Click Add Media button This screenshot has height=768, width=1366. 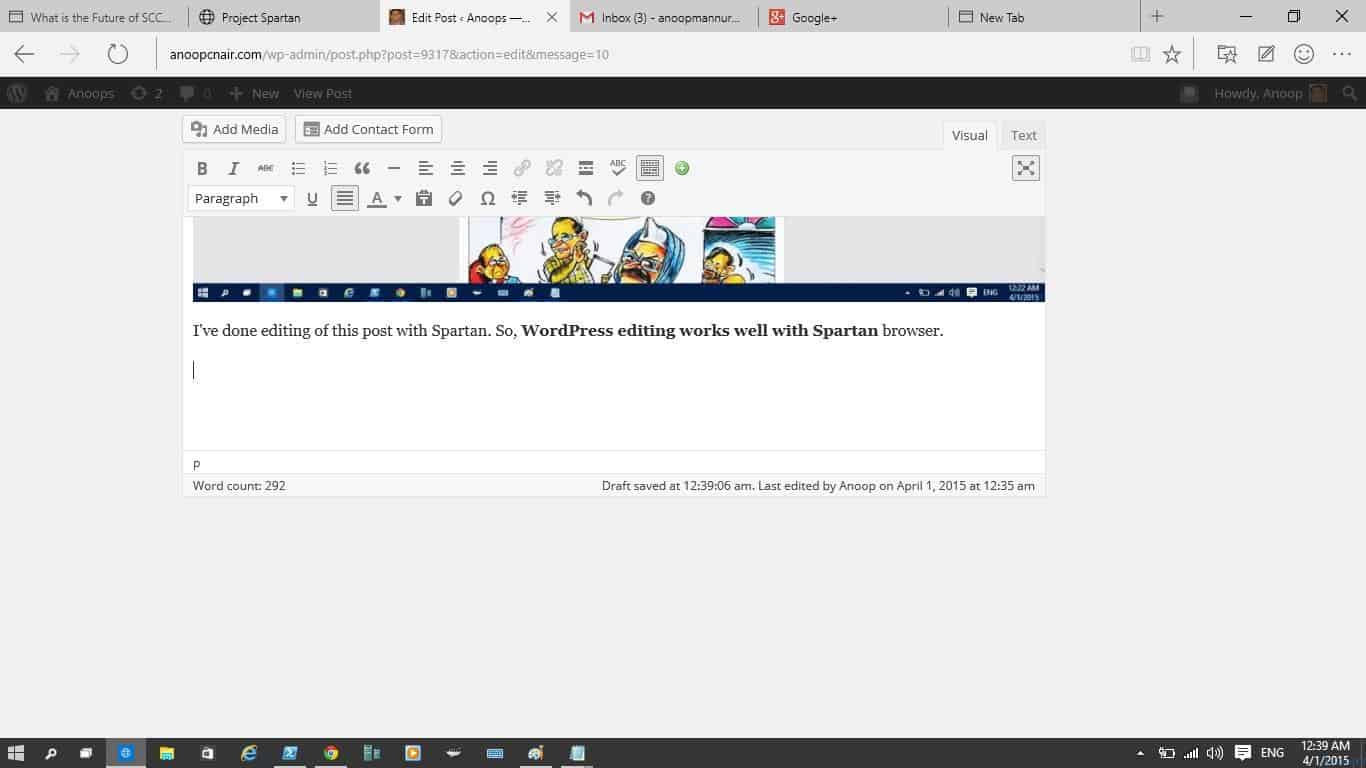pos(234,129)
